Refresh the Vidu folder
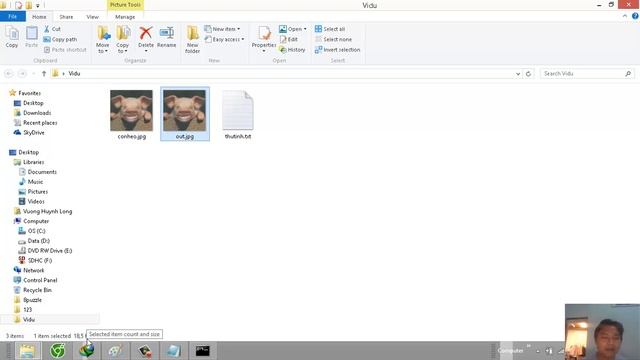 coord(528,74)
